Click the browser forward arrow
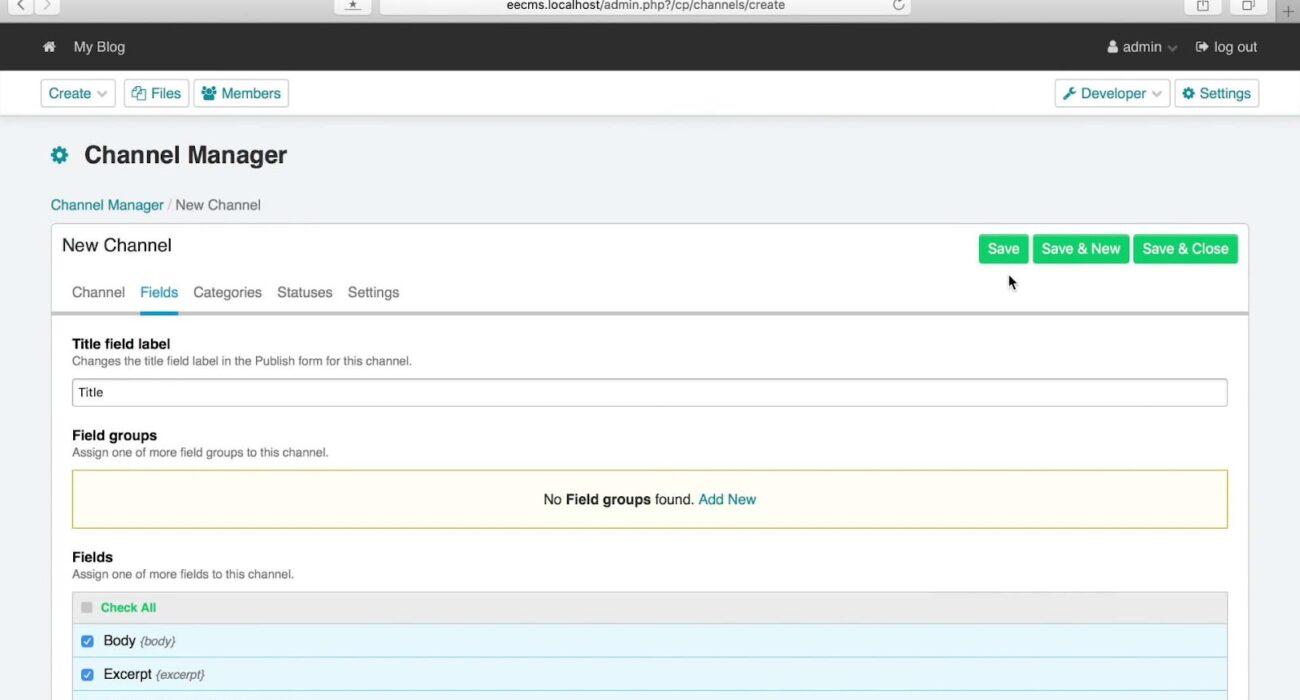 [47, 6]
